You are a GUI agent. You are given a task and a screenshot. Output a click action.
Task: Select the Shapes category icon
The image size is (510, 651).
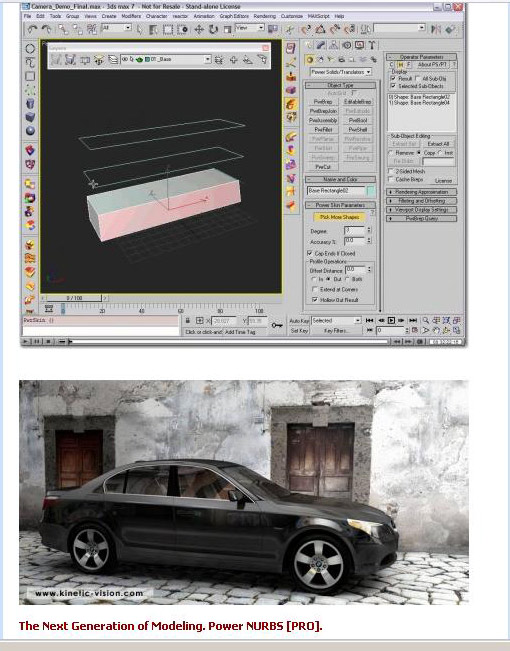(x=320, y=60)
